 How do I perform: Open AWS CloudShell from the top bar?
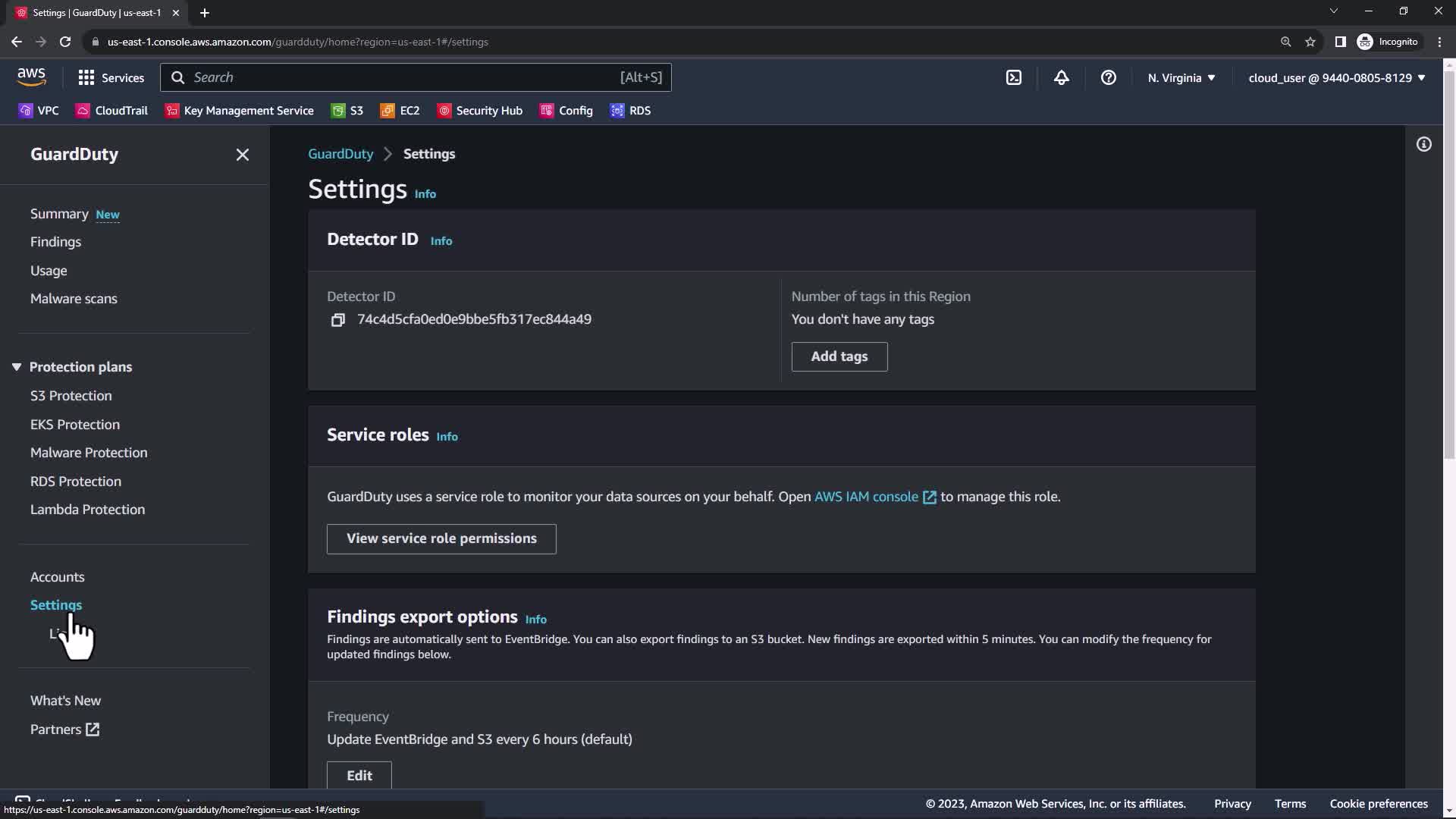(1013, 77)
